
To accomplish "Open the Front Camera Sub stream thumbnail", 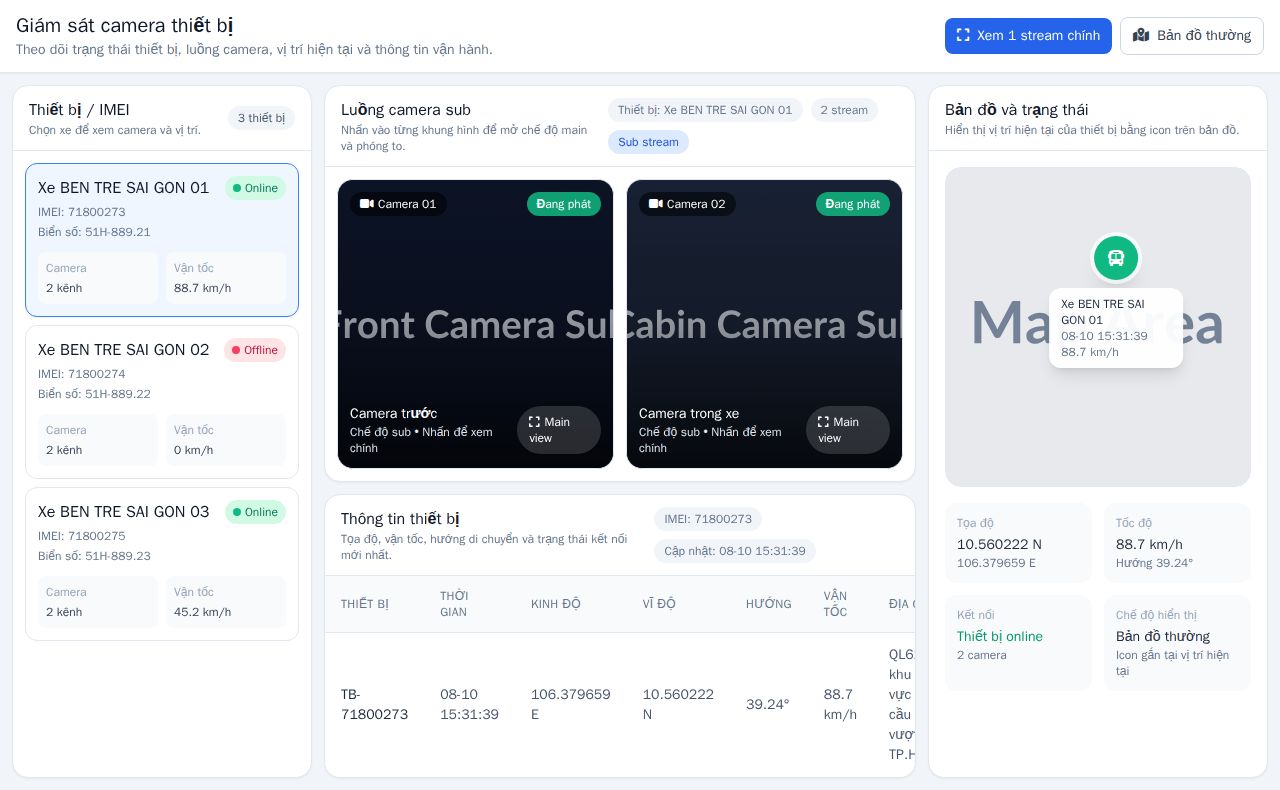I will click(x=475, y=324).
